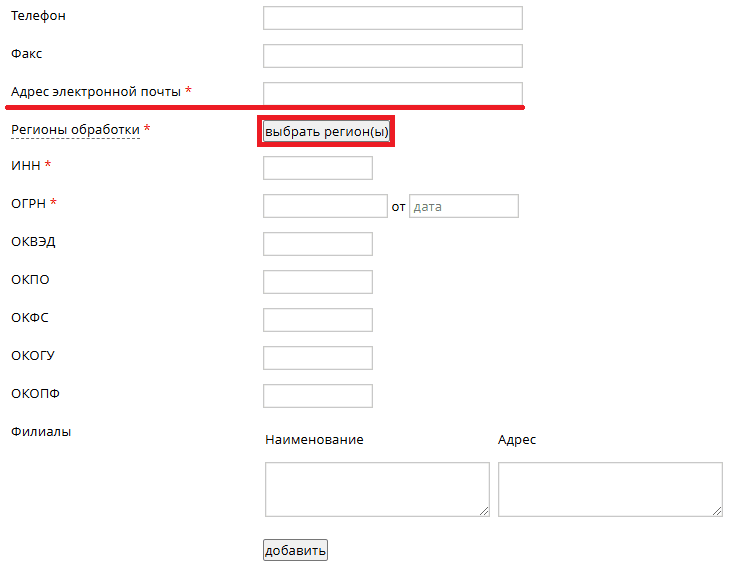The width and height of the screenshot is (753, 566).
Task: Click the Телефон input field
Action: (x=392, y=18)
